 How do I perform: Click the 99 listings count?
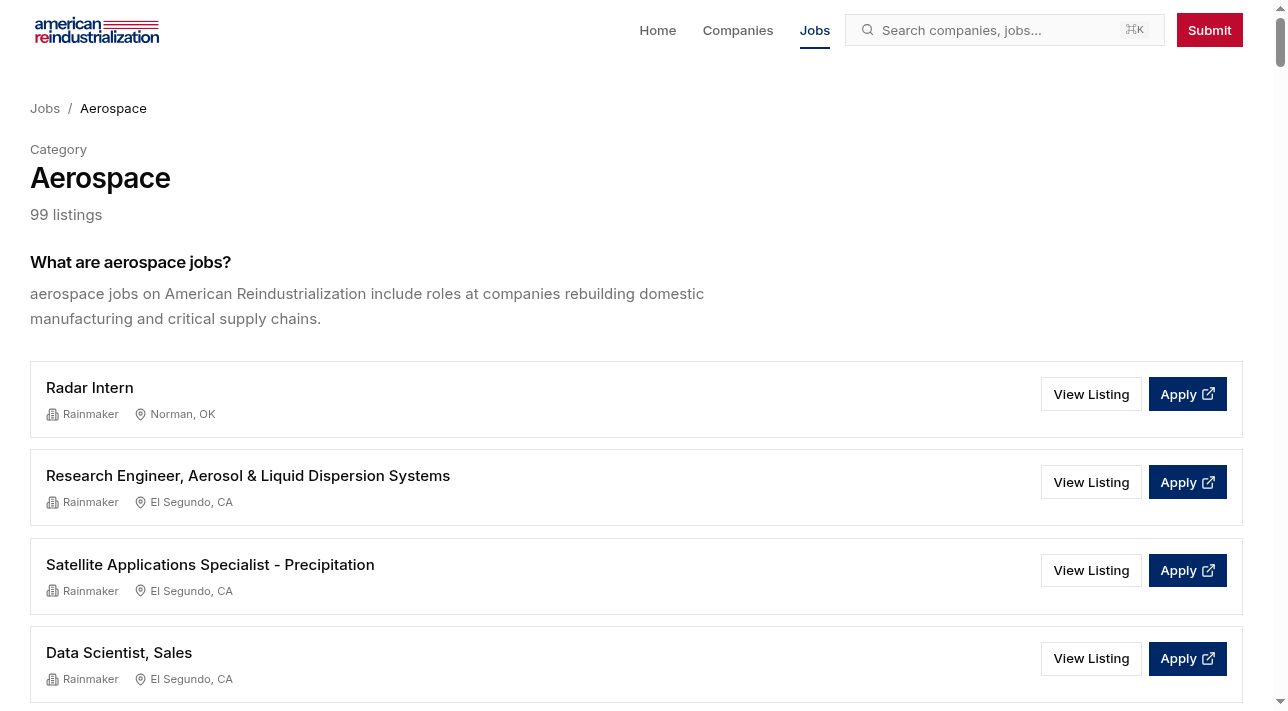coord(66,215)
